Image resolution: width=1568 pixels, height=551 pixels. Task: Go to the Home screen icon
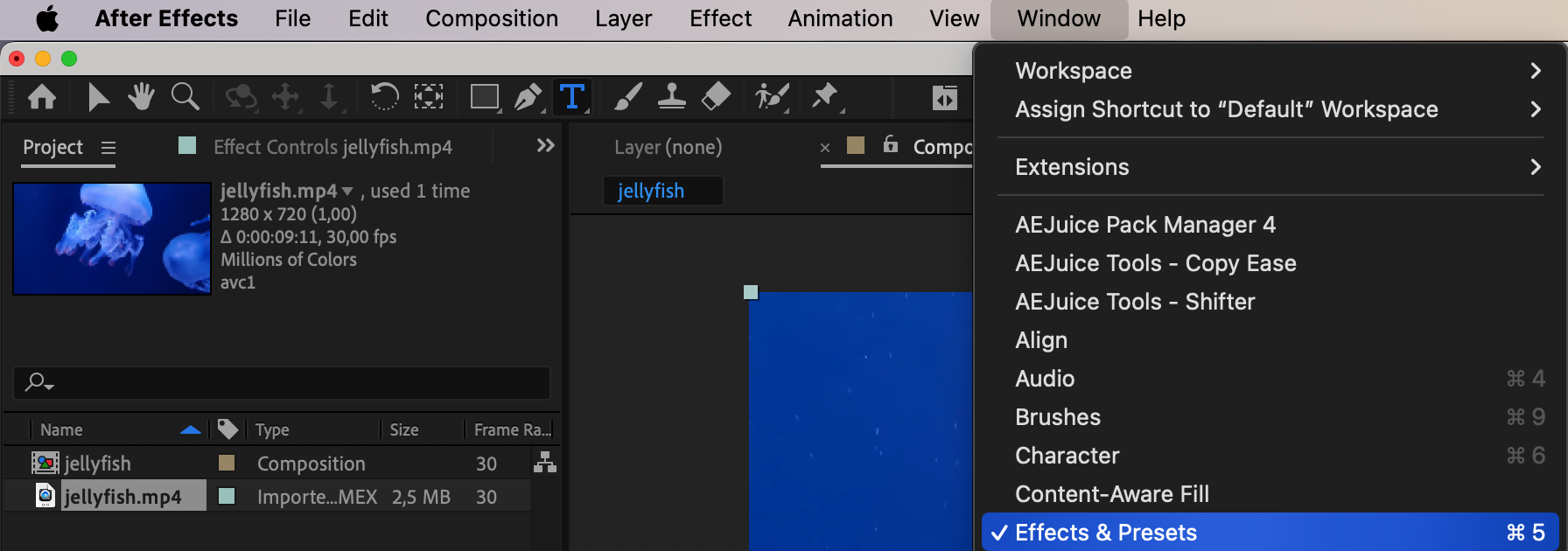click(42, 96)
